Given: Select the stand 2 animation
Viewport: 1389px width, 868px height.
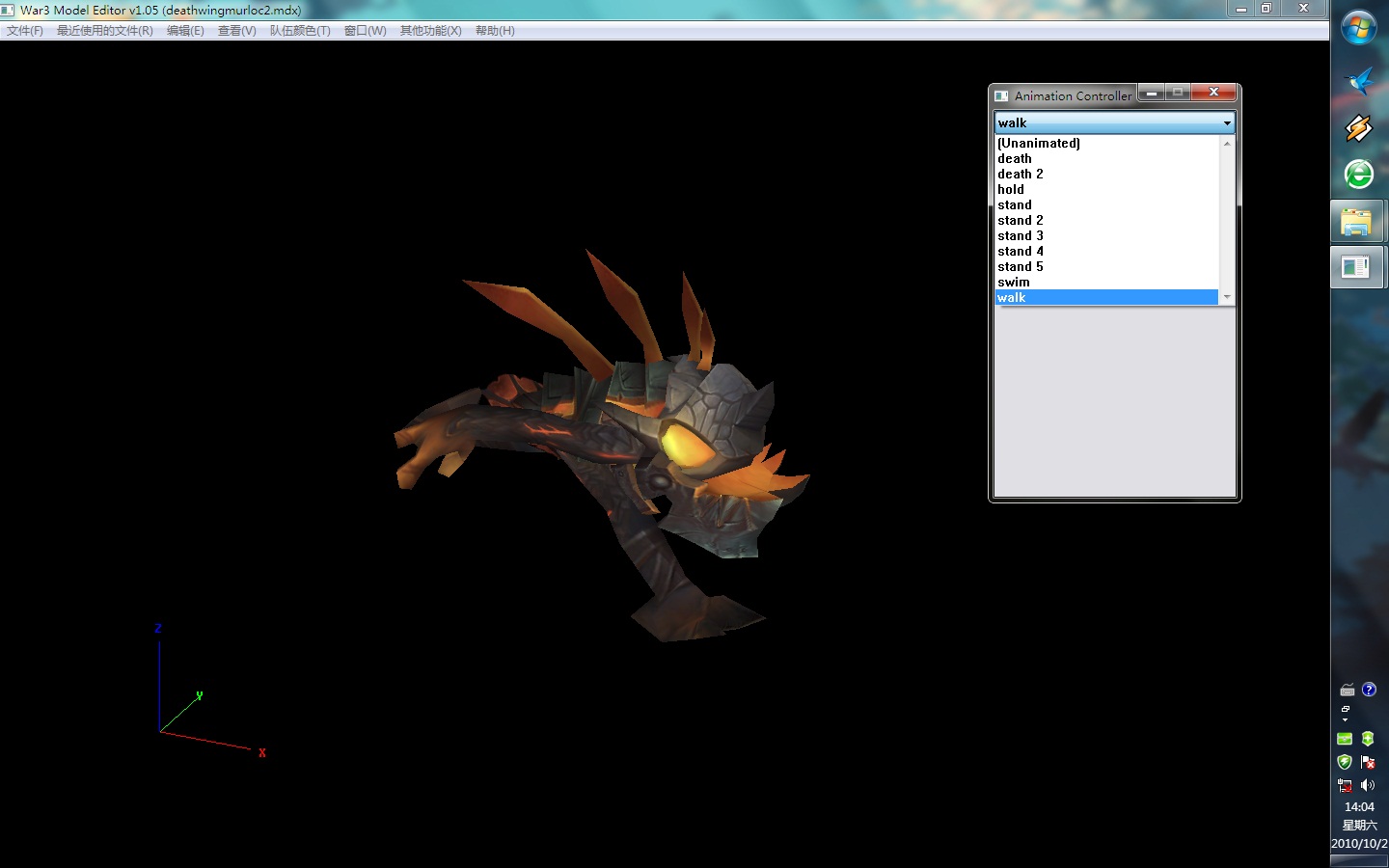Looking at the screenshot, I should [1107, 220].
